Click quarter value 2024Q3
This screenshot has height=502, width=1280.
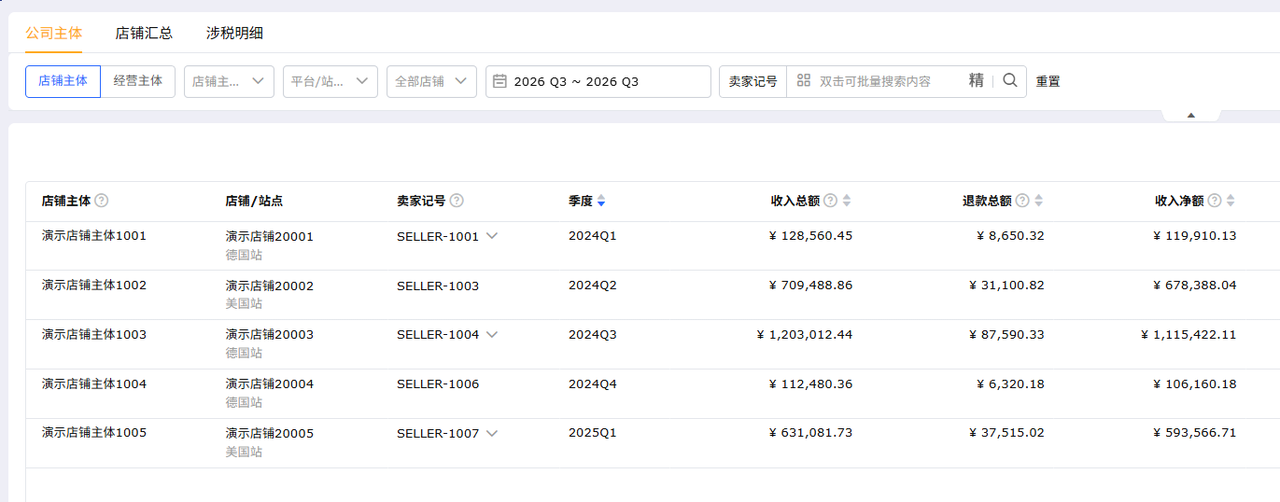pyautogui.click(x=593, y=334)
